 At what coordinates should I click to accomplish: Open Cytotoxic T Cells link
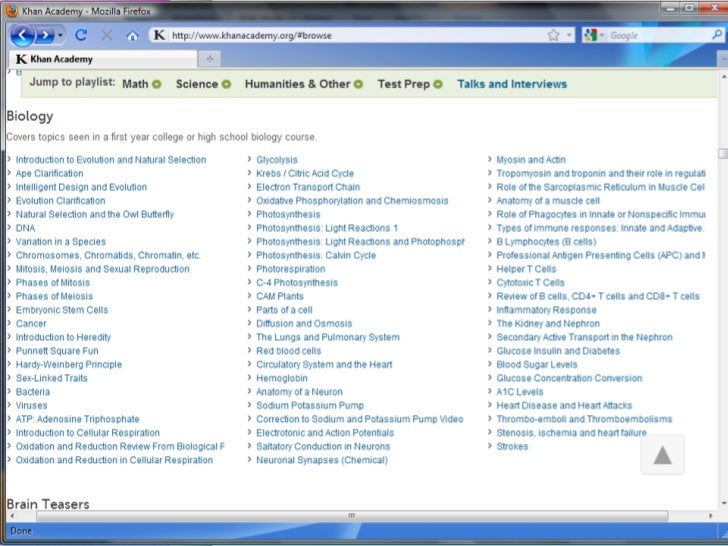pos(531,283)
